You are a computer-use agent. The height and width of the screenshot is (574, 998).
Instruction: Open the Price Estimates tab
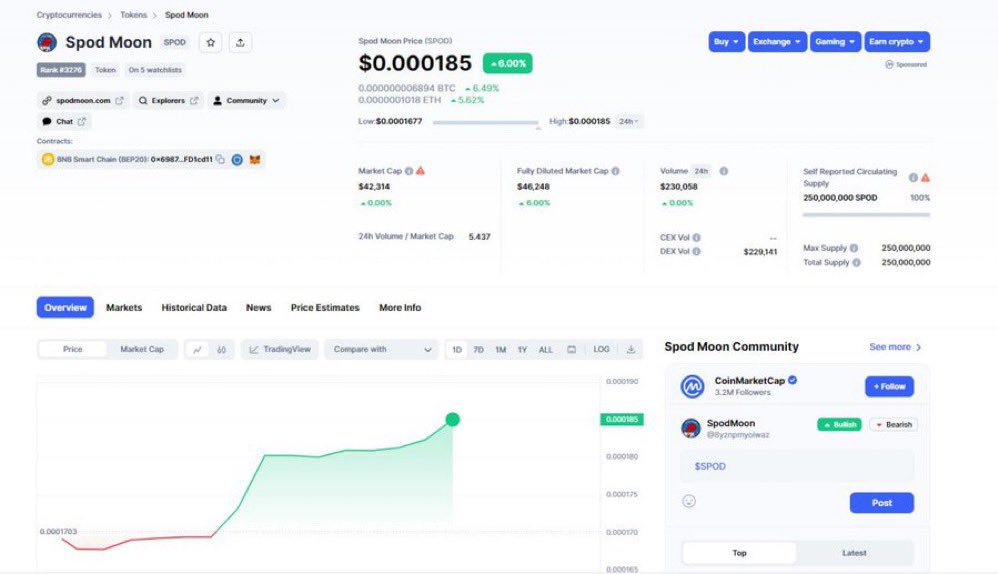coord(325,307)
